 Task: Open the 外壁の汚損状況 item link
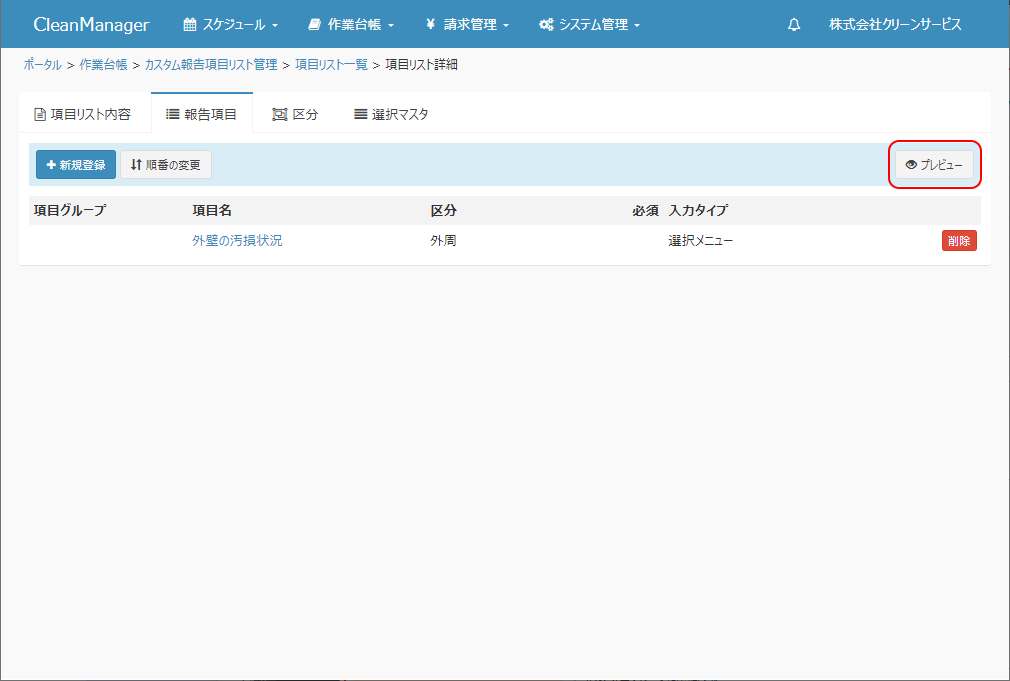click(x=237, y=240)
